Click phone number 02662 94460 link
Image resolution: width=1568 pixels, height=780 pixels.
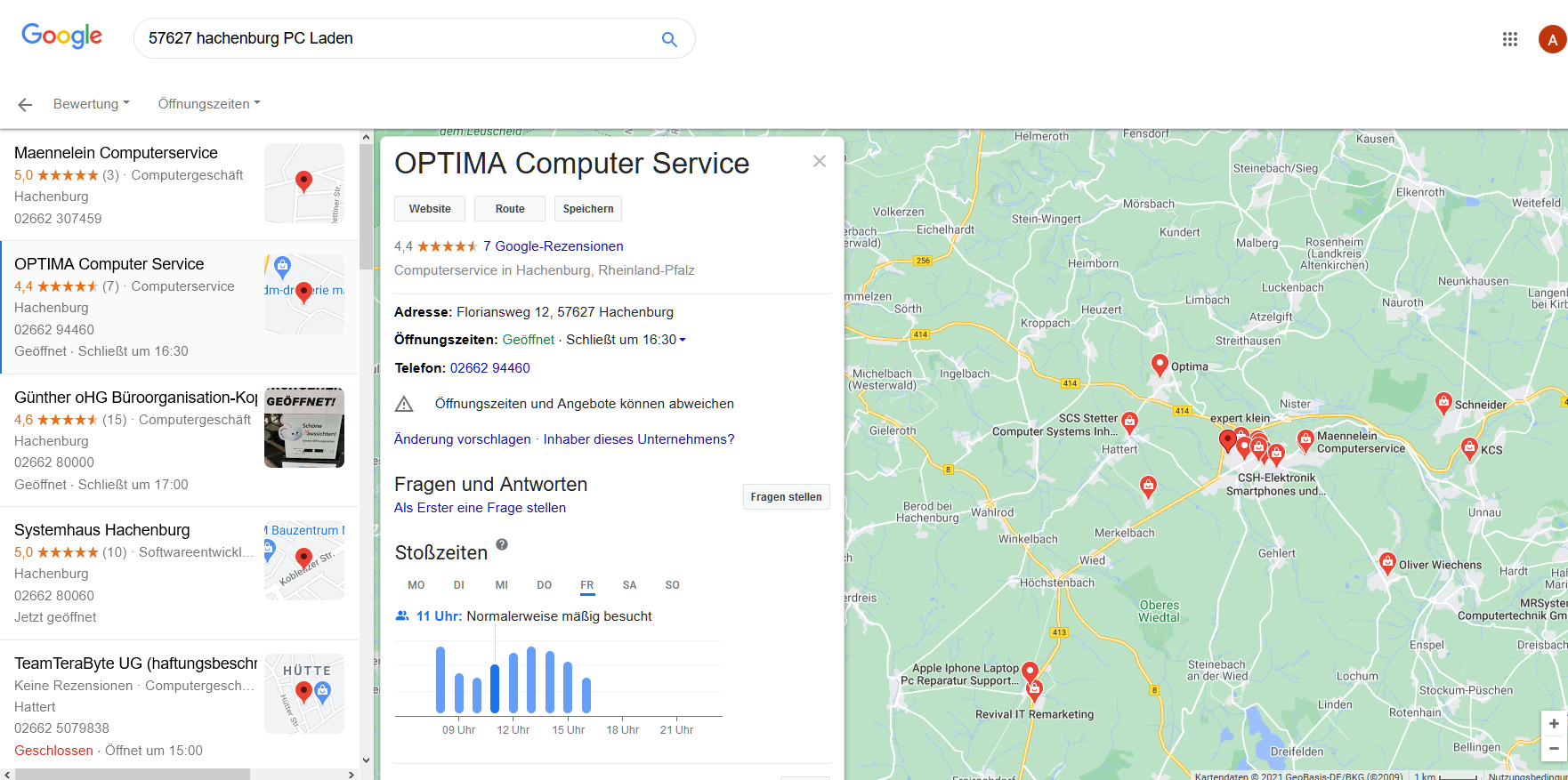point(489,368)
